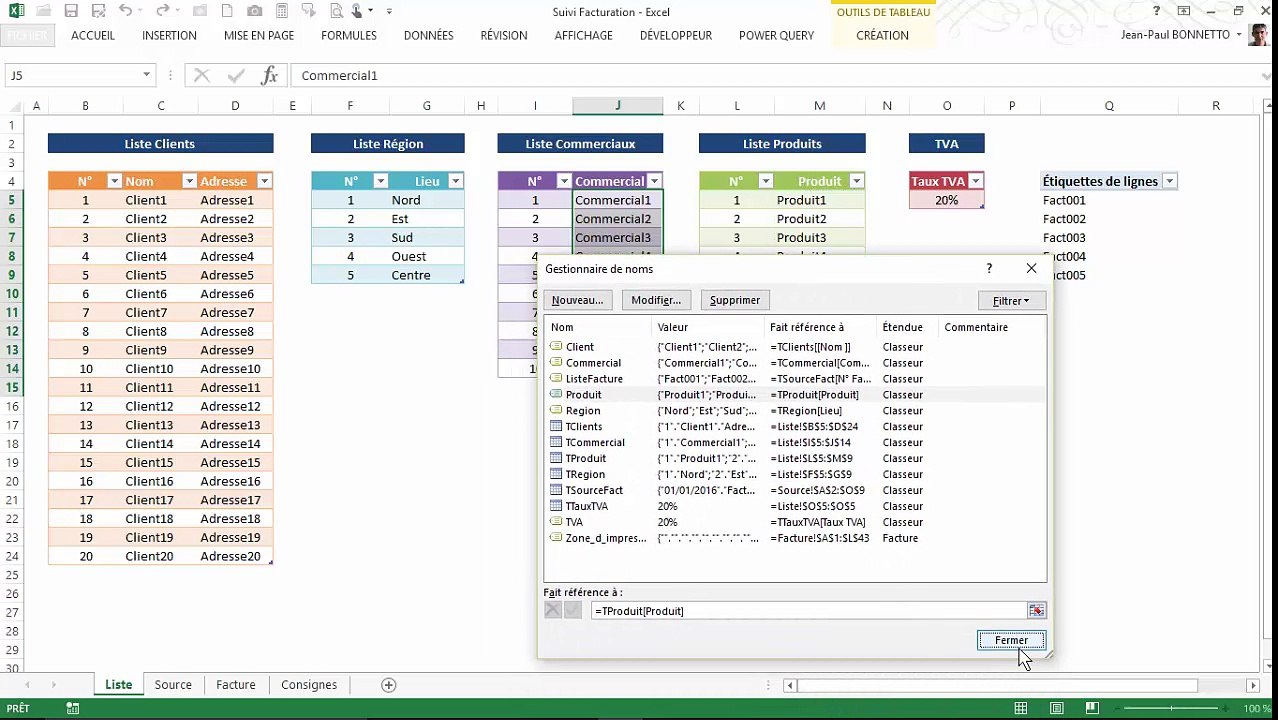Open the Taux TVA filter dropdown
Screen dimensions: 1278x720
click(x=975, y=181)
